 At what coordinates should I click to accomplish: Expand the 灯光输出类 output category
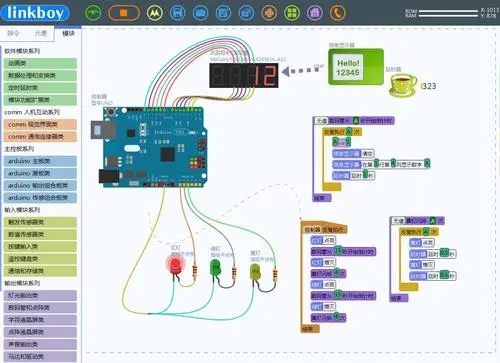(x=40, y=295)
